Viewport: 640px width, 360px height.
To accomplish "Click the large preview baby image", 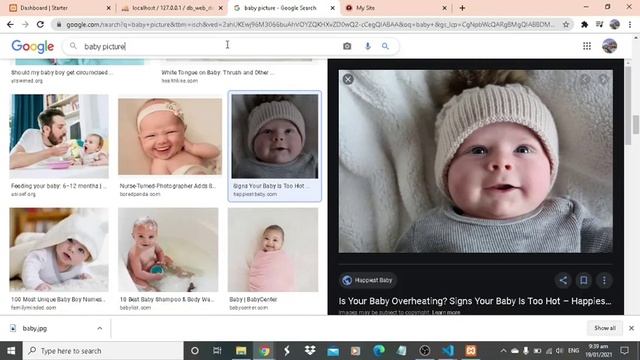I will 476,161.
